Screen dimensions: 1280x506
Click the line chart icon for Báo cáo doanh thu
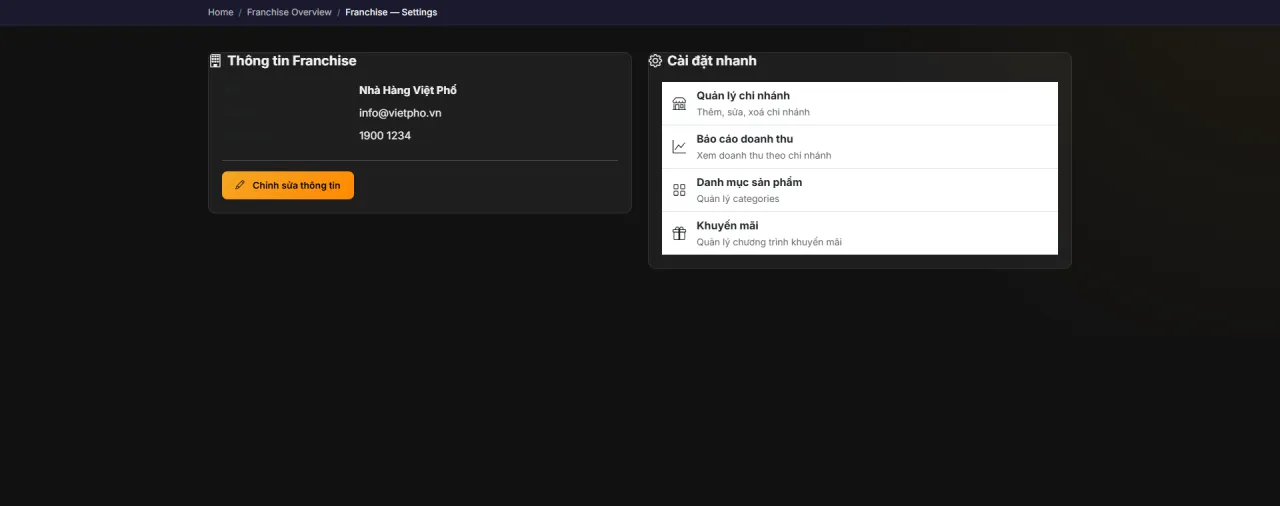tap(679, 146)
